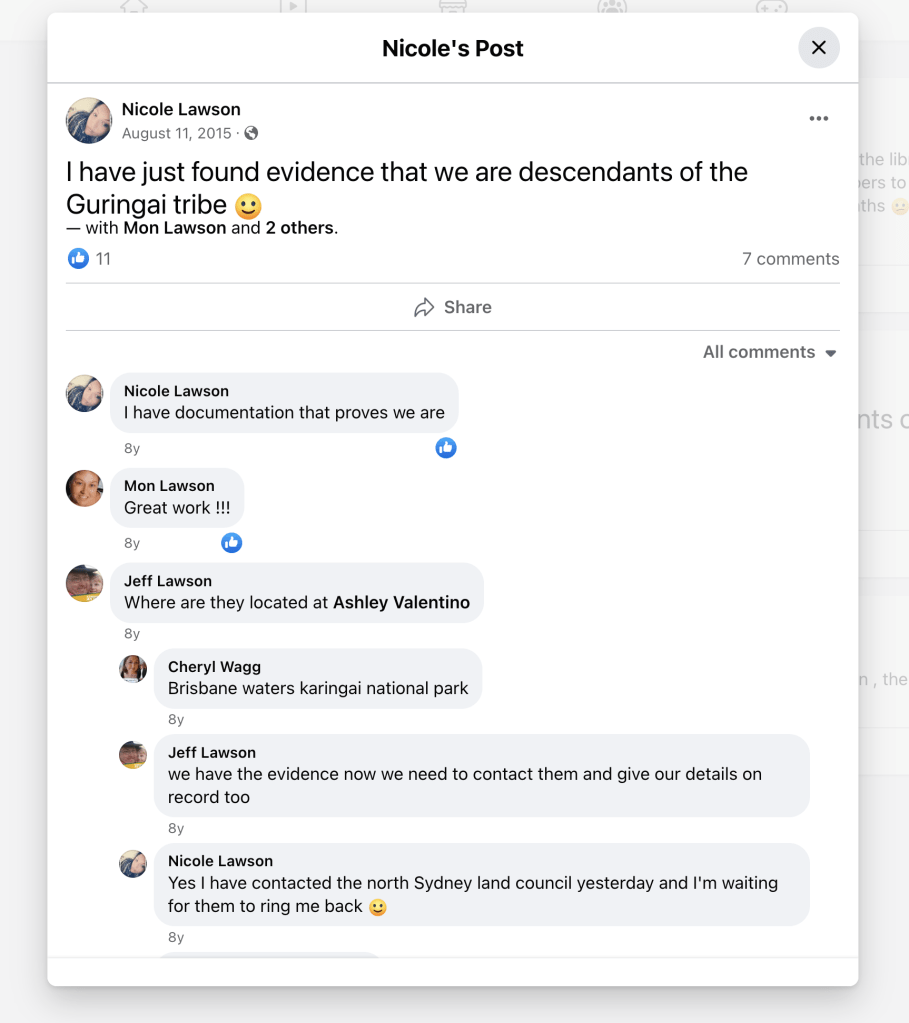Click the public globe privacy icon
The width and height of the screenshot is (909, 1023).
click(x=251, y=133)
